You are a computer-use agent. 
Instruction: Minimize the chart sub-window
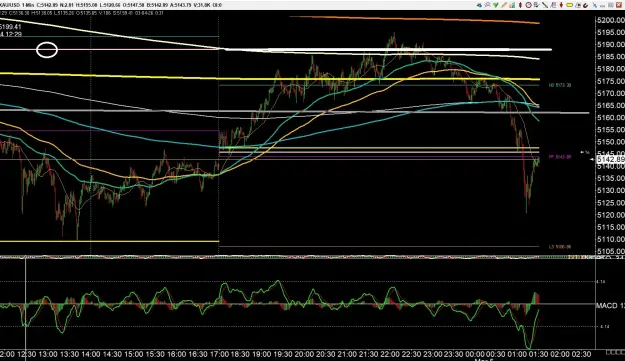pos(602,6)
